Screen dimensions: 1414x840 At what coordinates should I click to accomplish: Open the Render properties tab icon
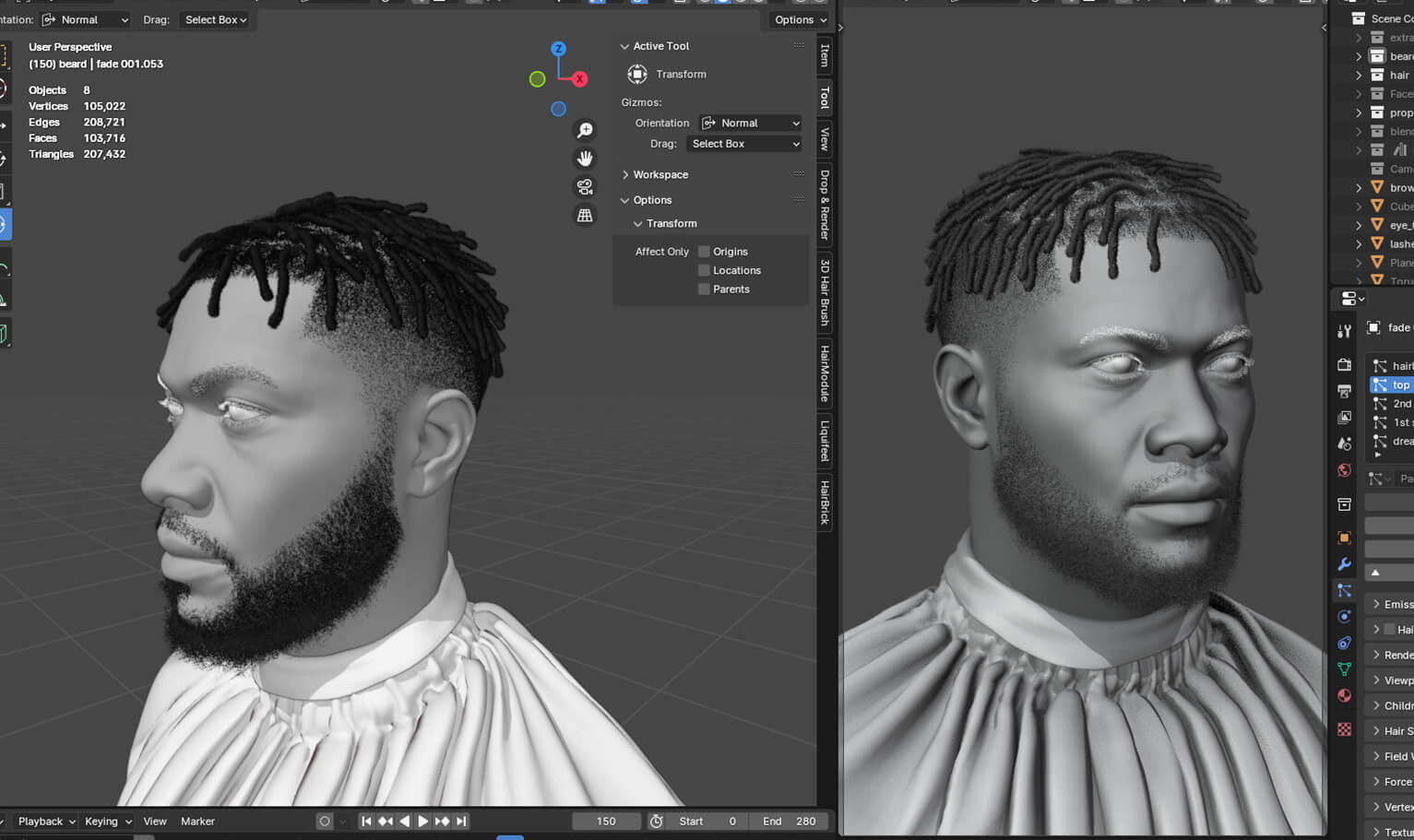click(1344, 365)
